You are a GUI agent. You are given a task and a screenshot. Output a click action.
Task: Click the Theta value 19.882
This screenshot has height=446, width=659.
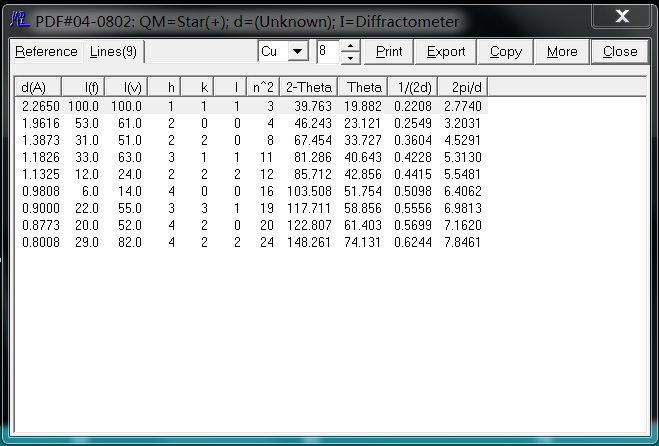(x=363, y=106)
